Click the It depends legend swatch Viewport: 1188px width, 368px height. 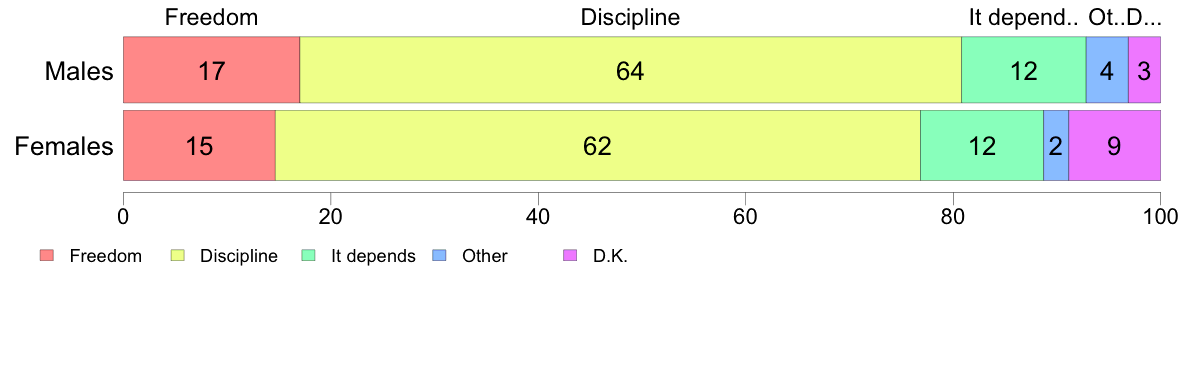(308, 256)
